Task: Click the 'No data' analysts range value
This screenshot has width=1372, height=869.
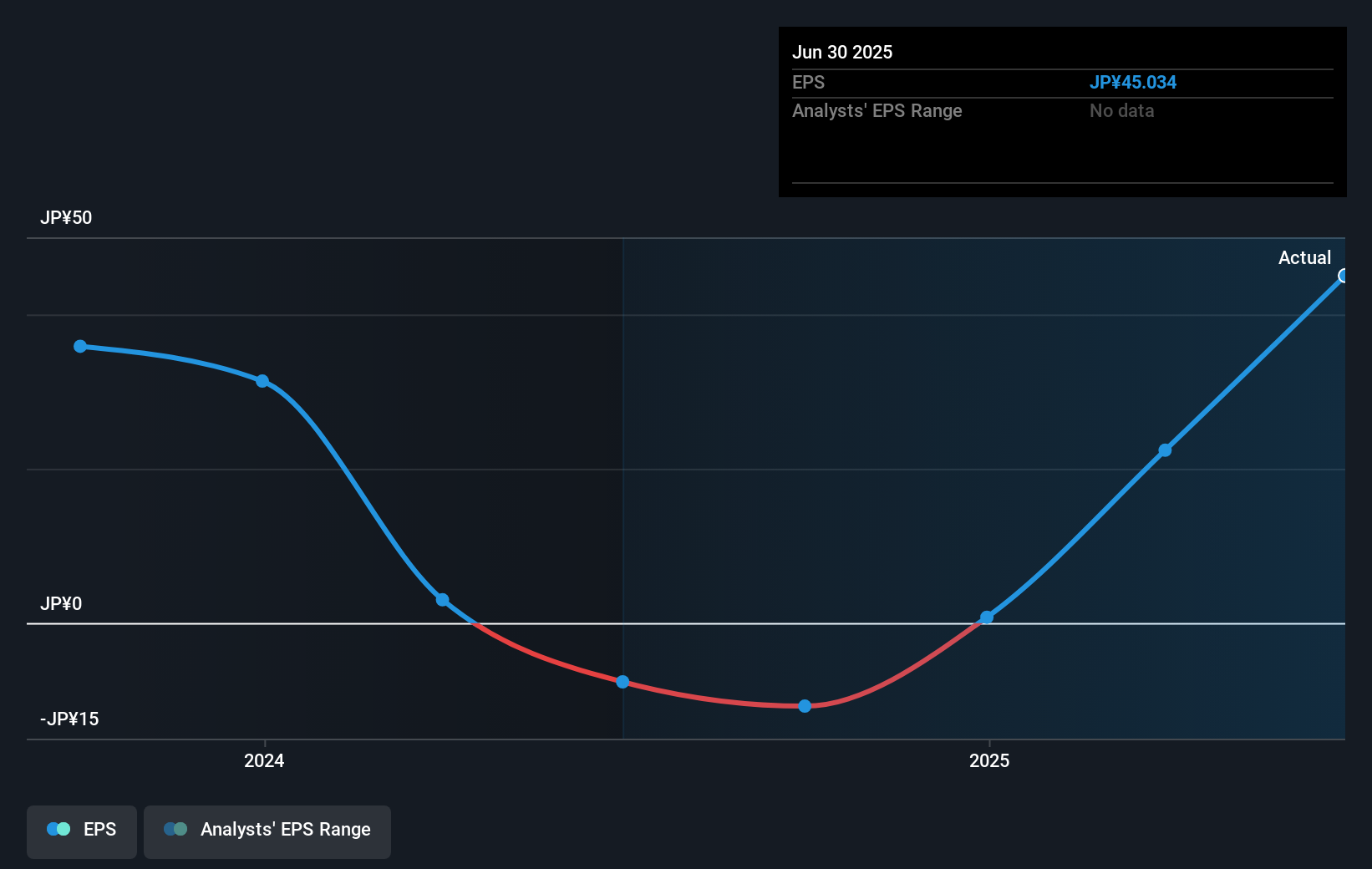Action: 1121,111
